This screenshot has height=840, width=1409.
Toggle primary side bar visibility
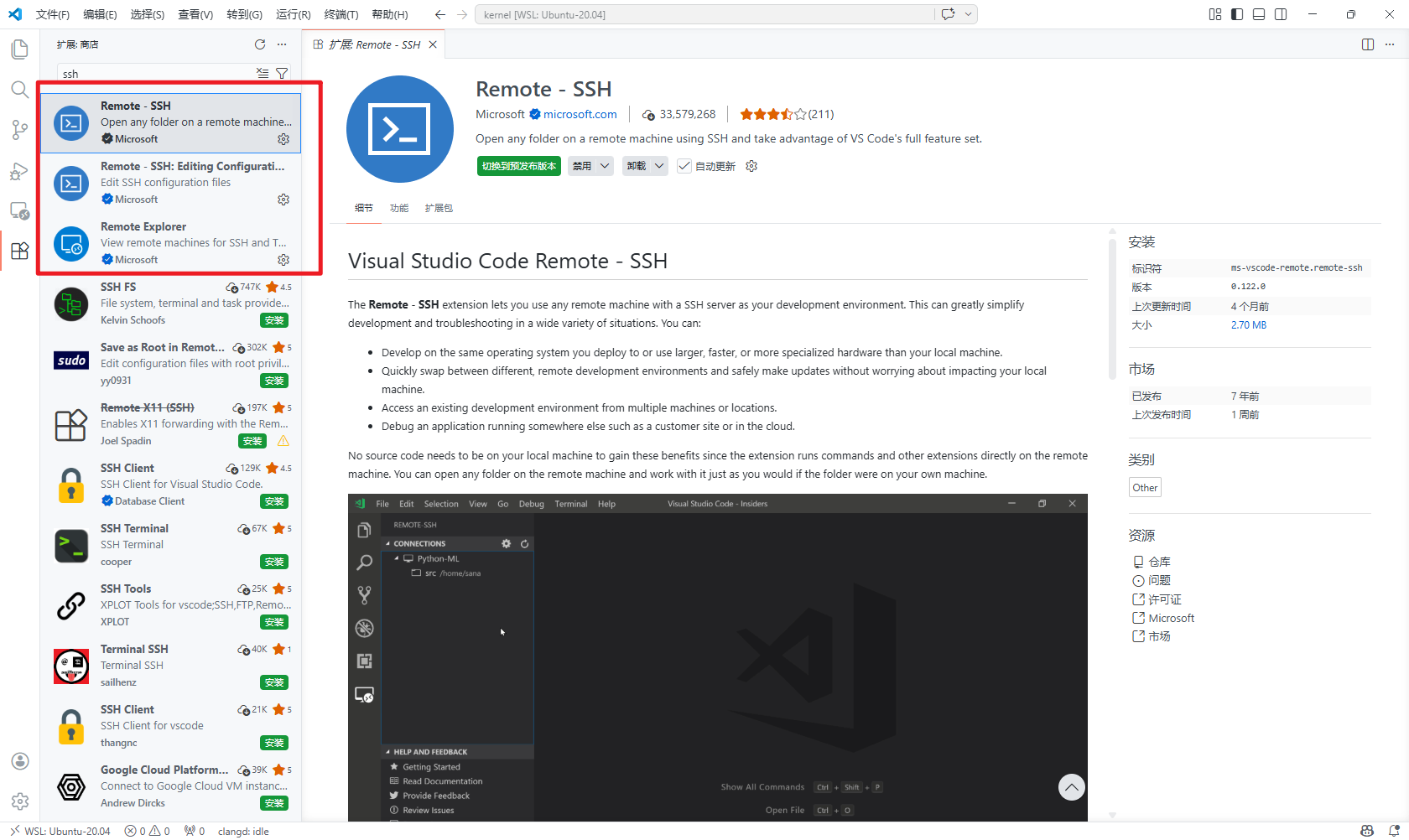[x=1237, y=14]
